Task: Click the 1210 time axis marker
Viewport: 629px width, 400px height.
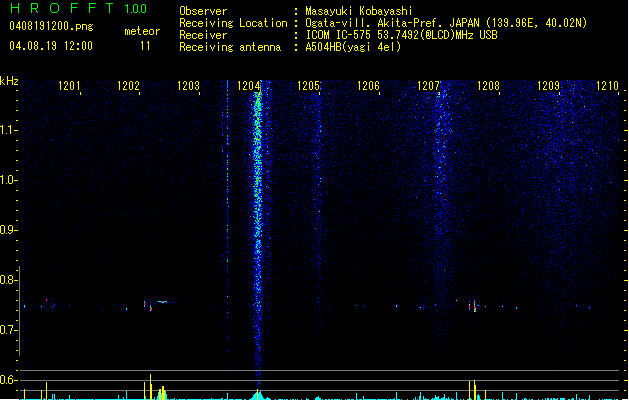Action: (607, 85)
